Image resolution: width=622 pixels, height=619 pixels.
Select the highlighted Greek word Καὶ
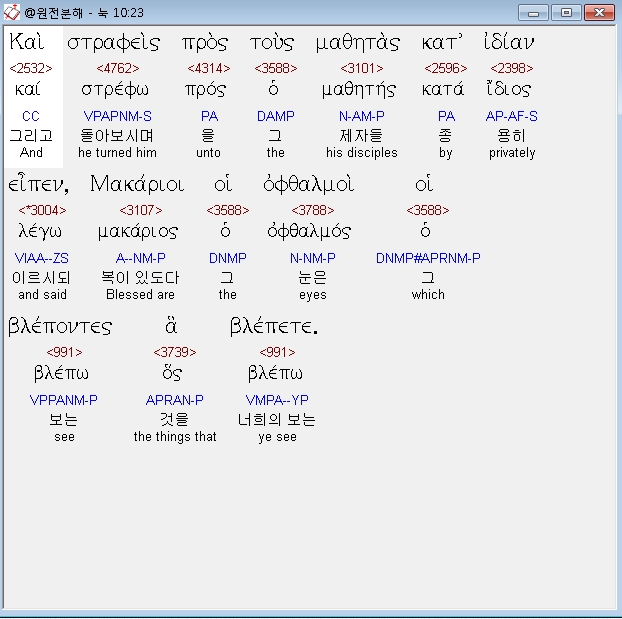(27, 42)
